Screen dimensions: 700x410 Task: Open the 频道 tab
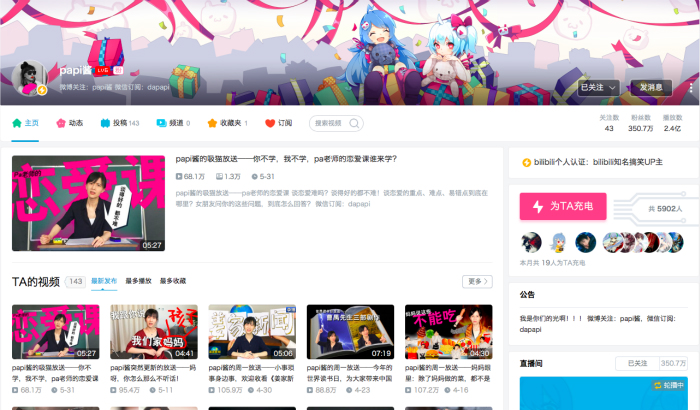[173, 123]
